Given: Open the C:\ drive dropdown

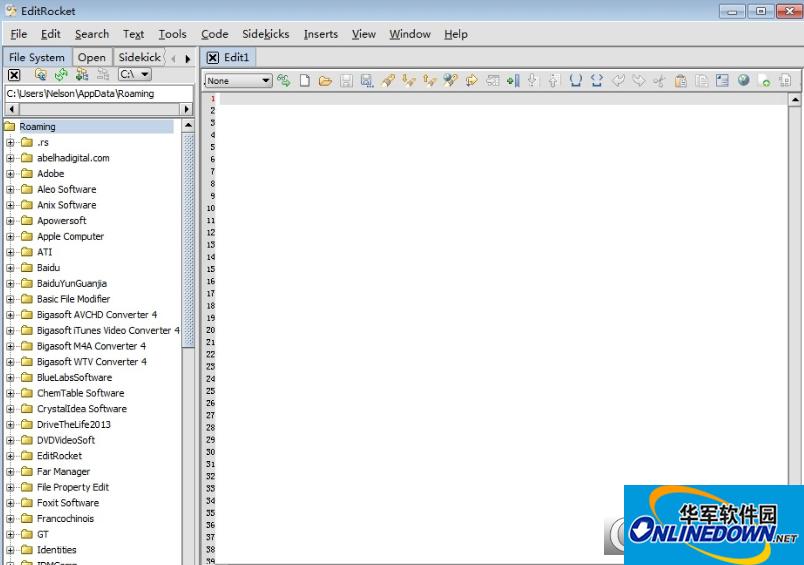Looking at the screenshot, I should [x=134, y=74].
